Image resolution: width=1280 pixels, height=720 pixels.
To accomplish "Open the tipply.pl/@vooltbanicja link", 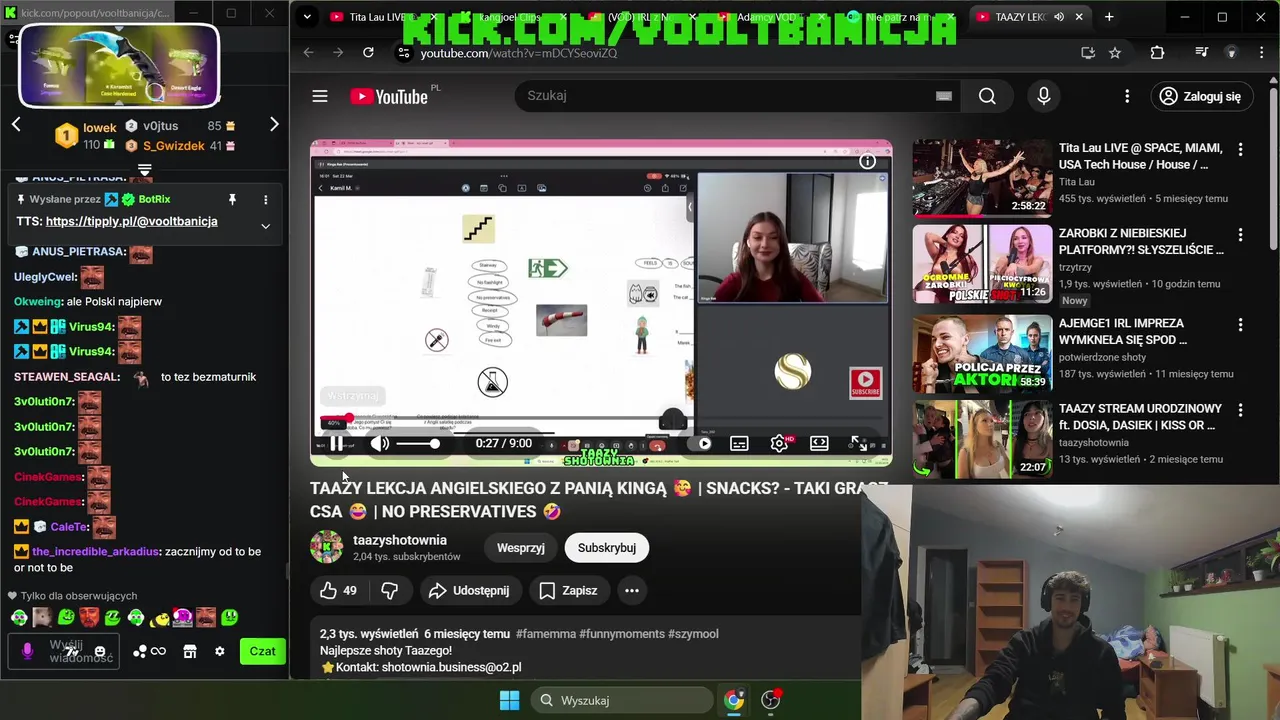I will pos(131,222).
